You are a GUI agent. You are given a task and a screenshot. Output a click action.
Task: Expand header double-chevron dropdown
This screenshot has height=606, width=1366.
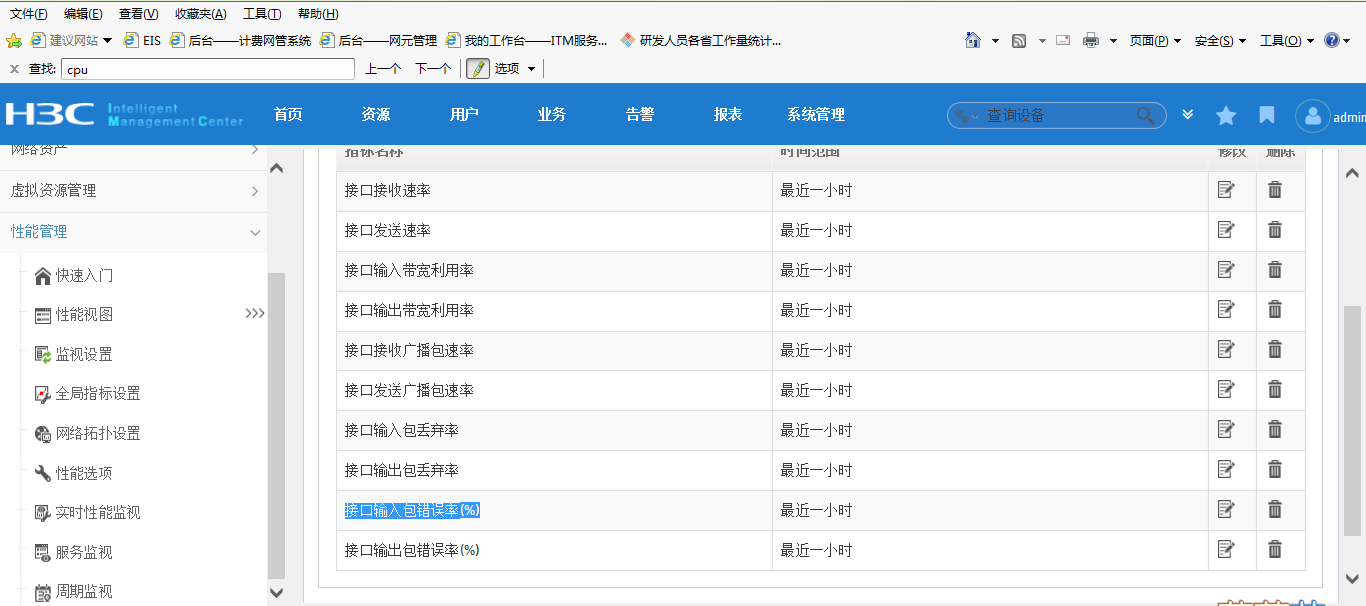click(1188, 115)
